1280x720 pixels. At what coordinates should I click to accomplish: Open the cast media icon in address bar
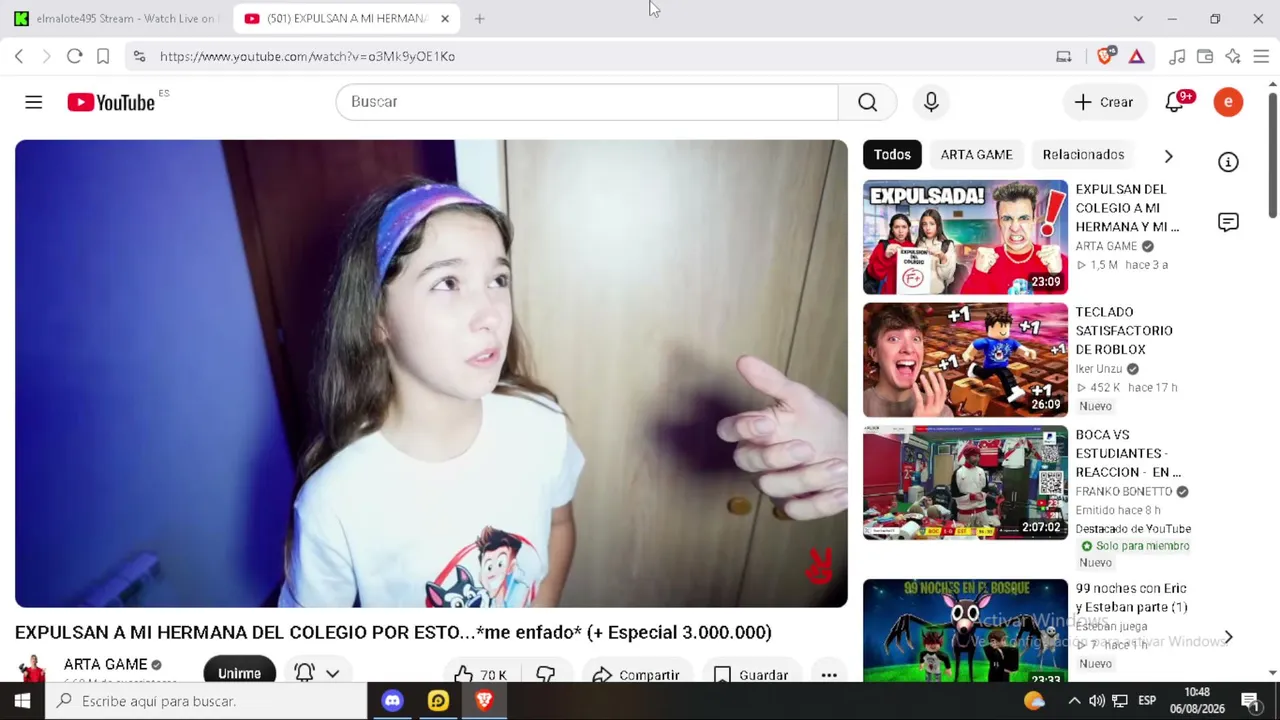[x=1064, y=57]
